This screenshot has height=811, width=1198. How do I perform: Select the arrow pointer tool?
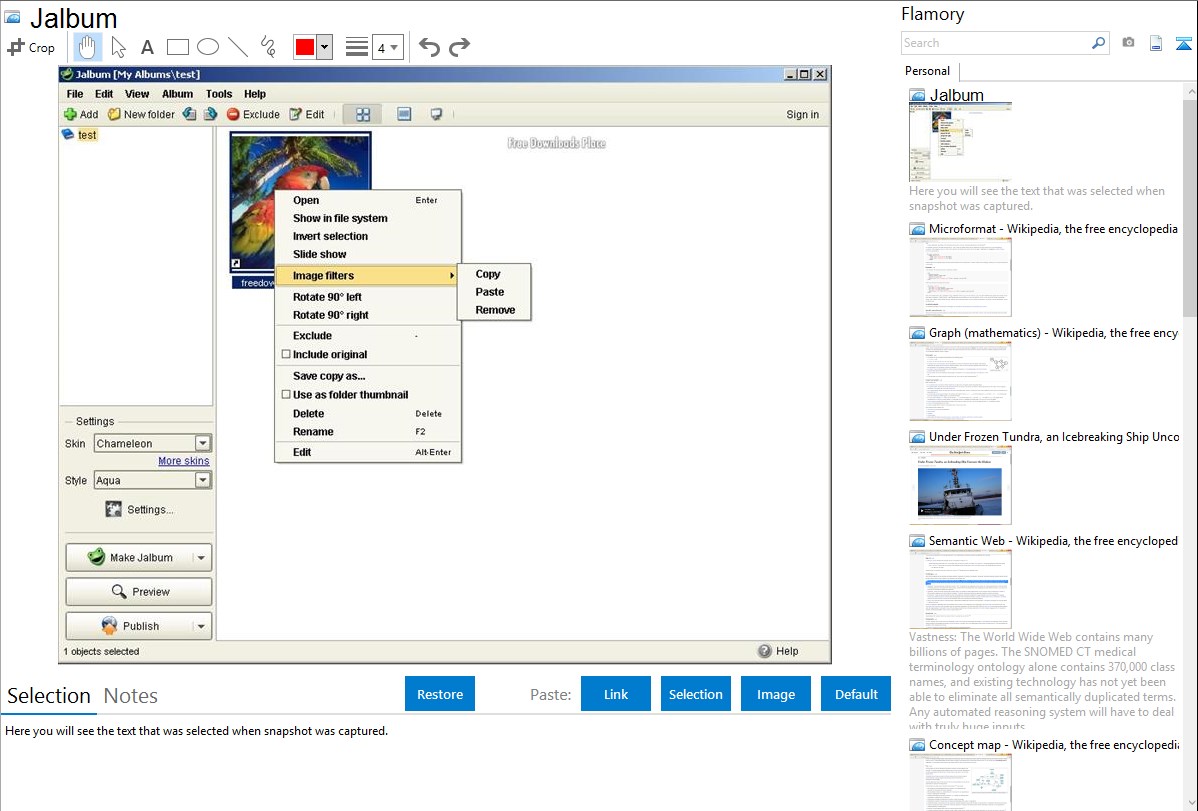point(118,47)
